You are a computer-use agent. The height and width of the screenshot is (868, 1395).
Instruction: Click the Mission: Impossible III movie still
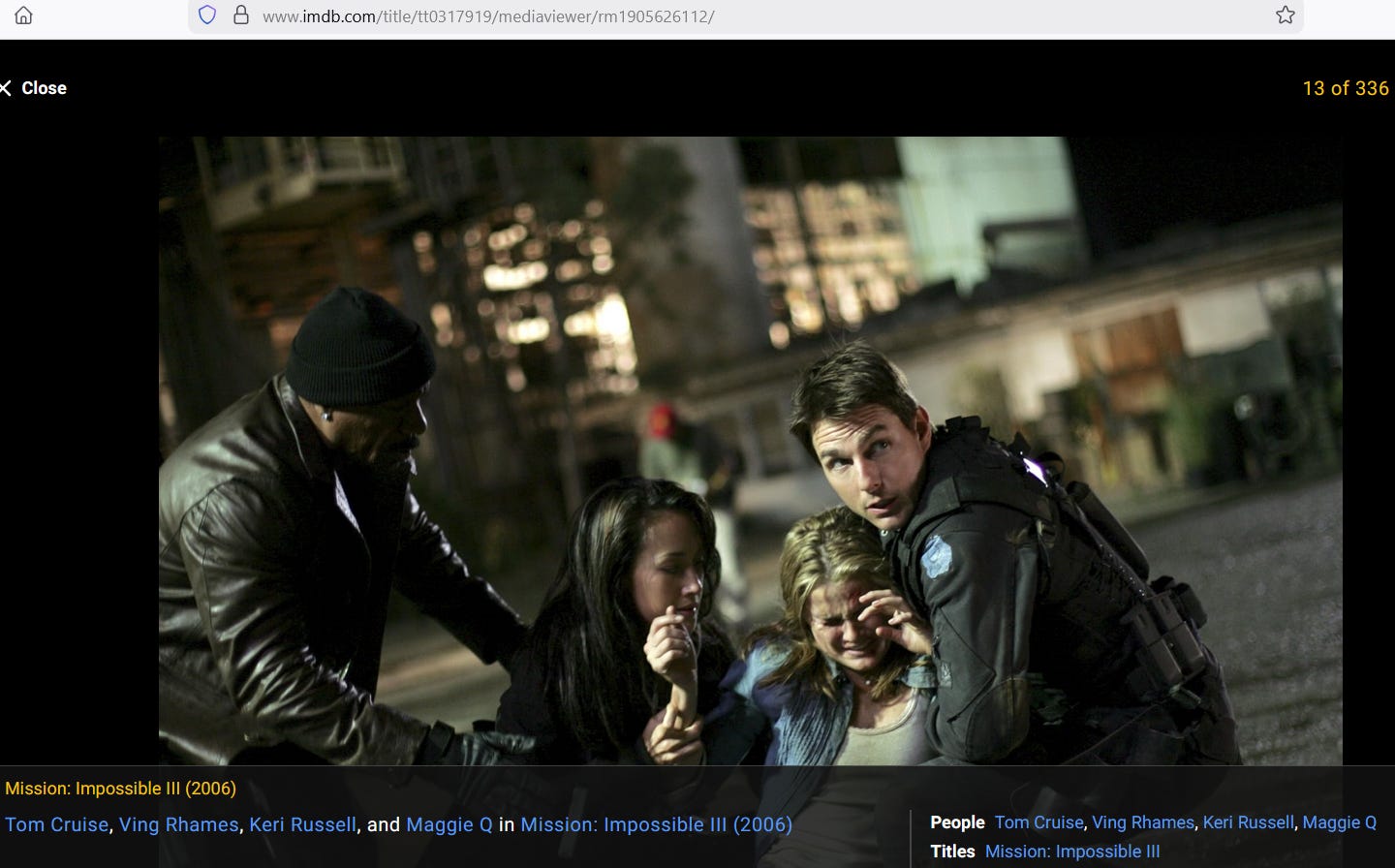coord(750,450)
